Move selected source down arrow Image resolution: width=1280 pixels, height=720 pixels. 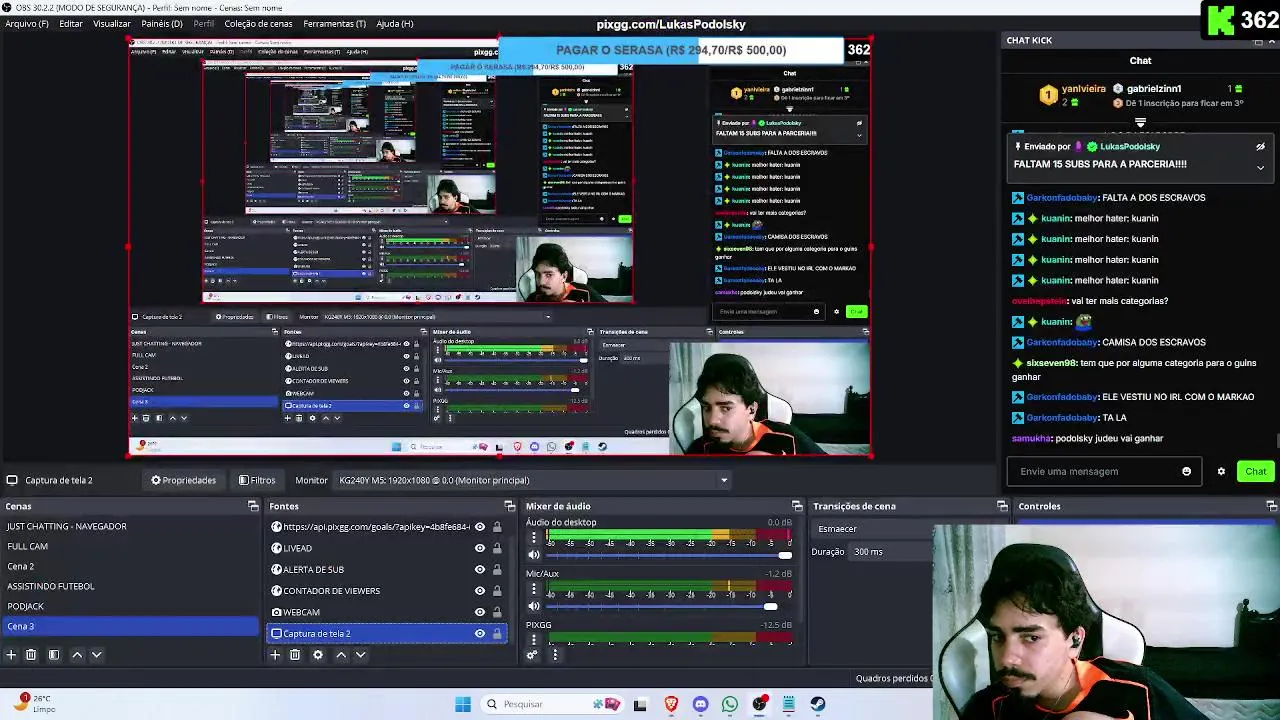click(x=361, y=655)
